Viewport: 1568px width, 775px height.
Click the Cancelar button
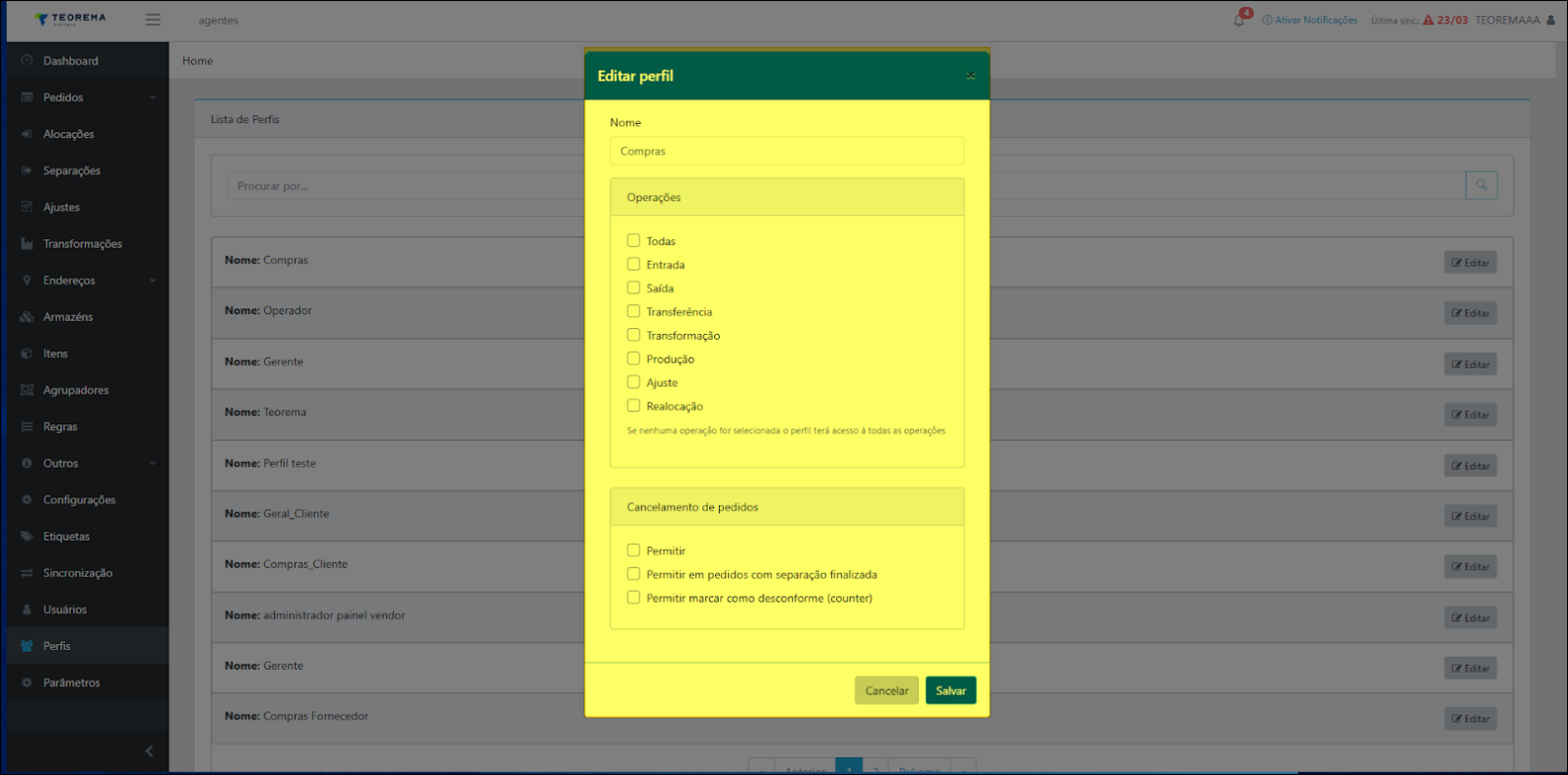coord(886,690)
